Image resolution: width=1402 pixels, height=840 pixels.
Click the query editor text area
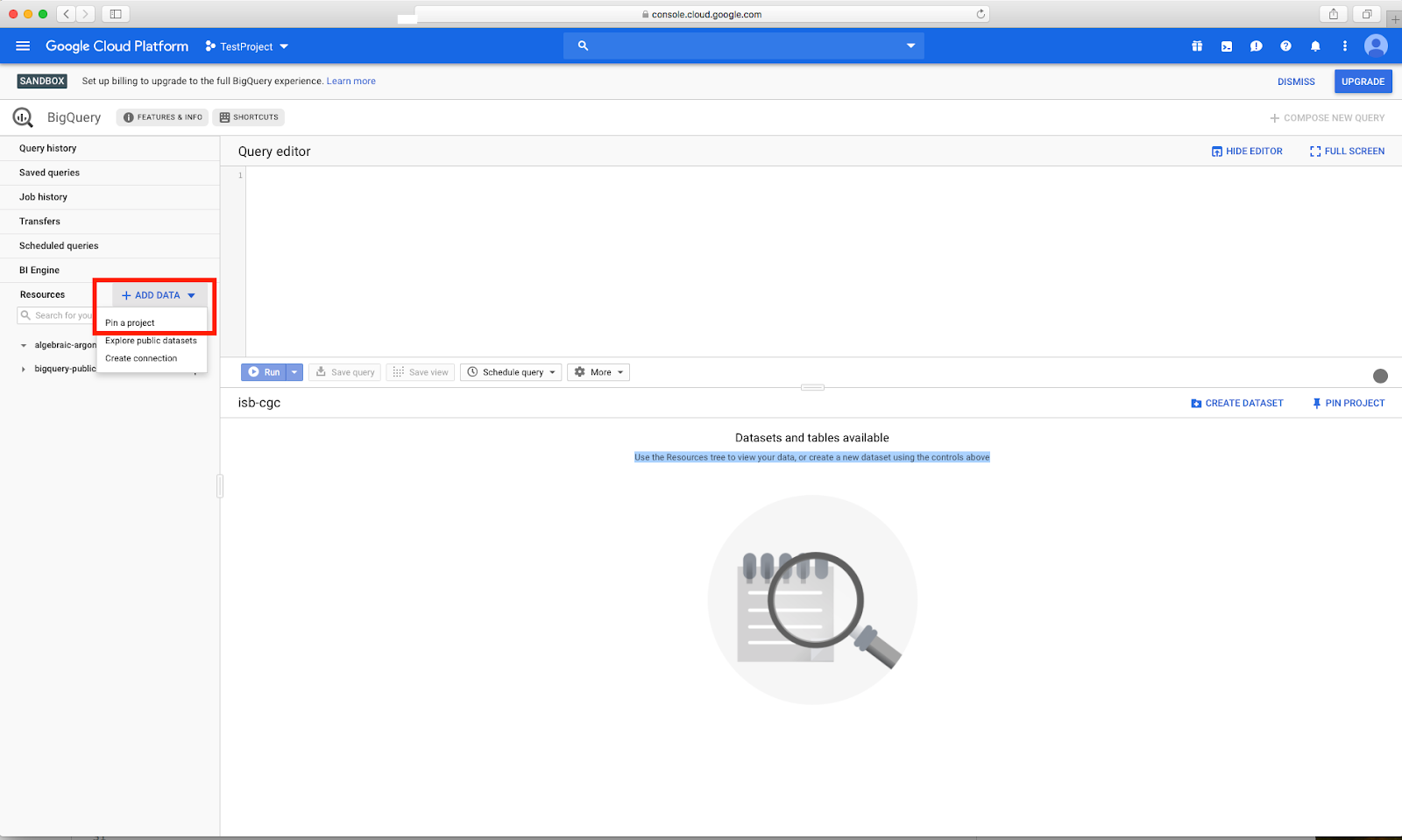(815, 261)
